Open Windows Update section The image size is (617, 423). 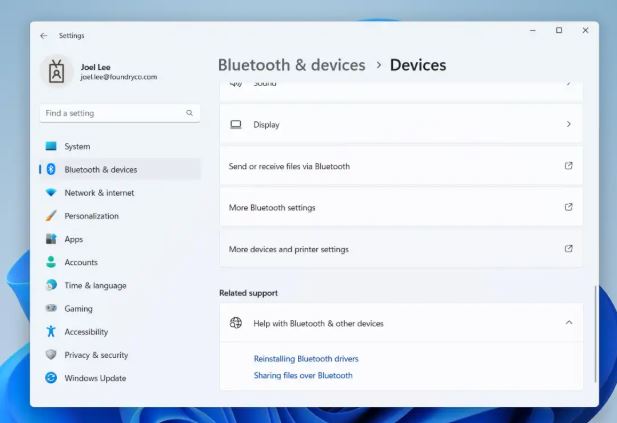tap(95, 378)
